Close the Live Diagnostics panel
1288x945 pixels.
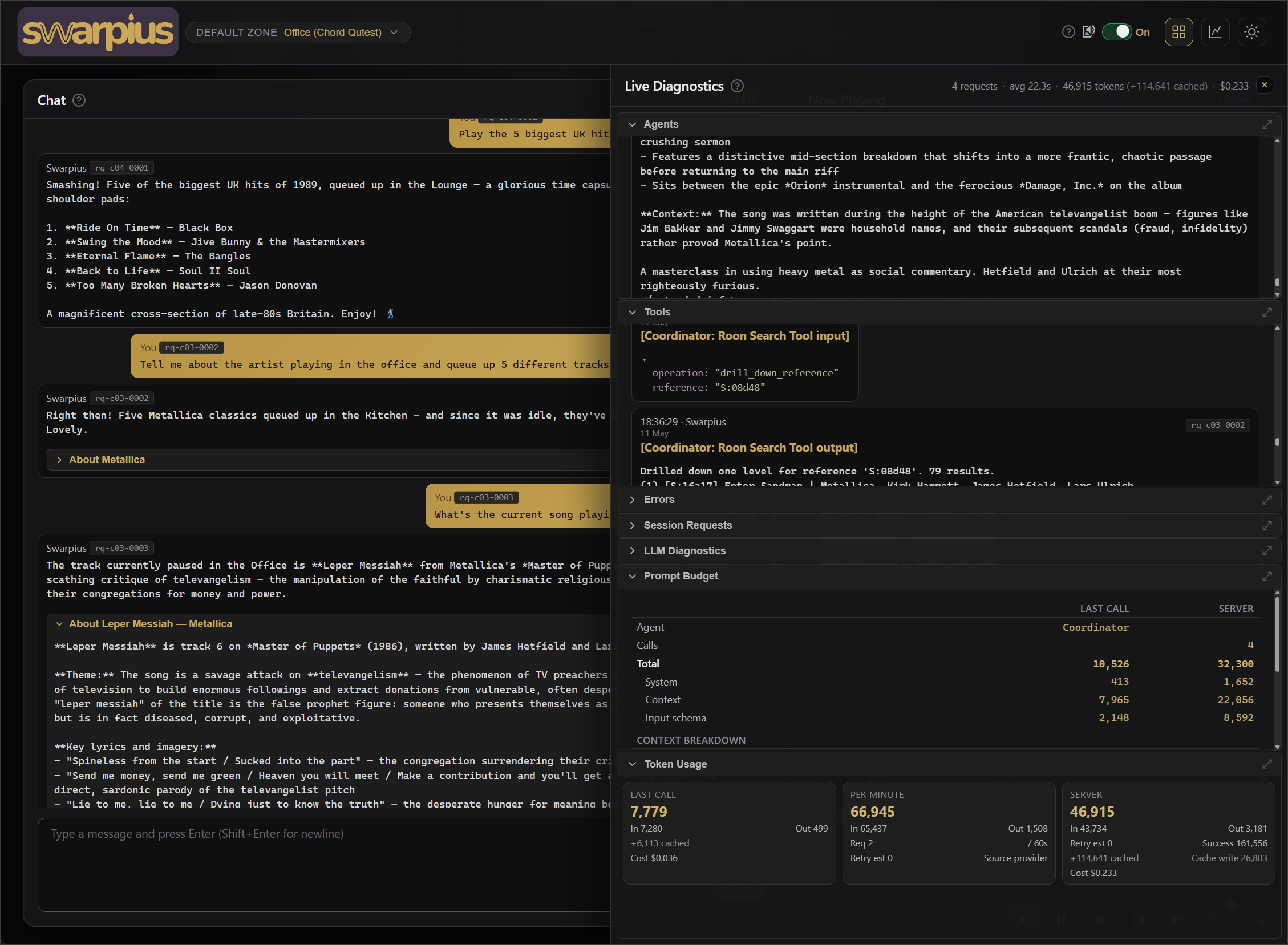point(1265,85)
